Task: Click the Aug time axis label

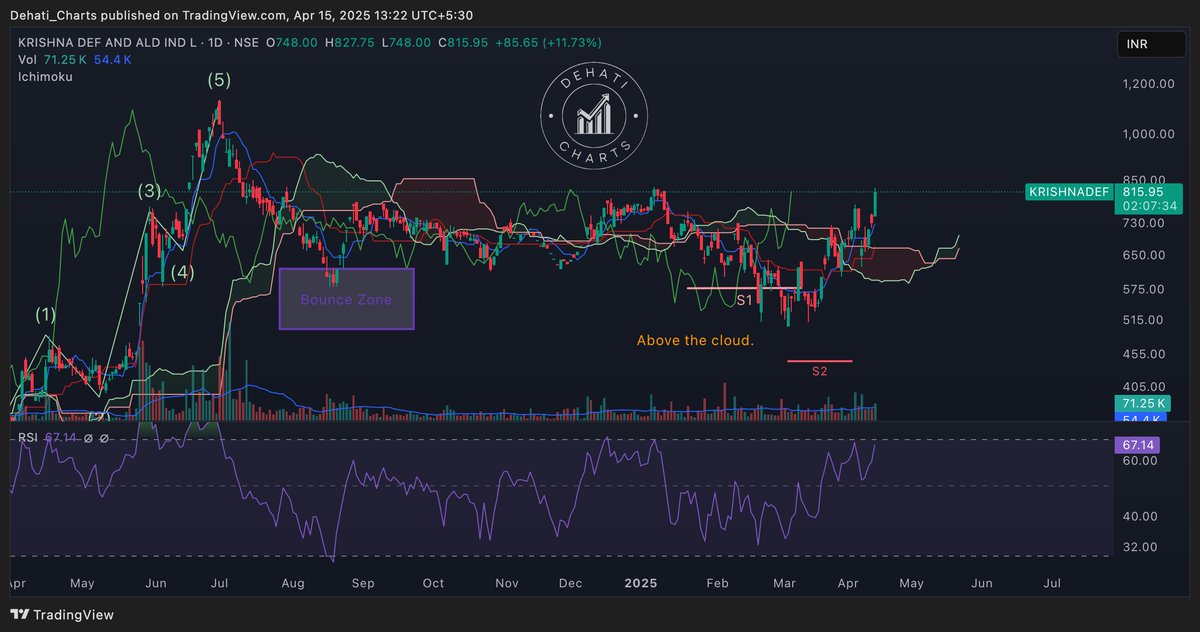Action: coord(293,583)
